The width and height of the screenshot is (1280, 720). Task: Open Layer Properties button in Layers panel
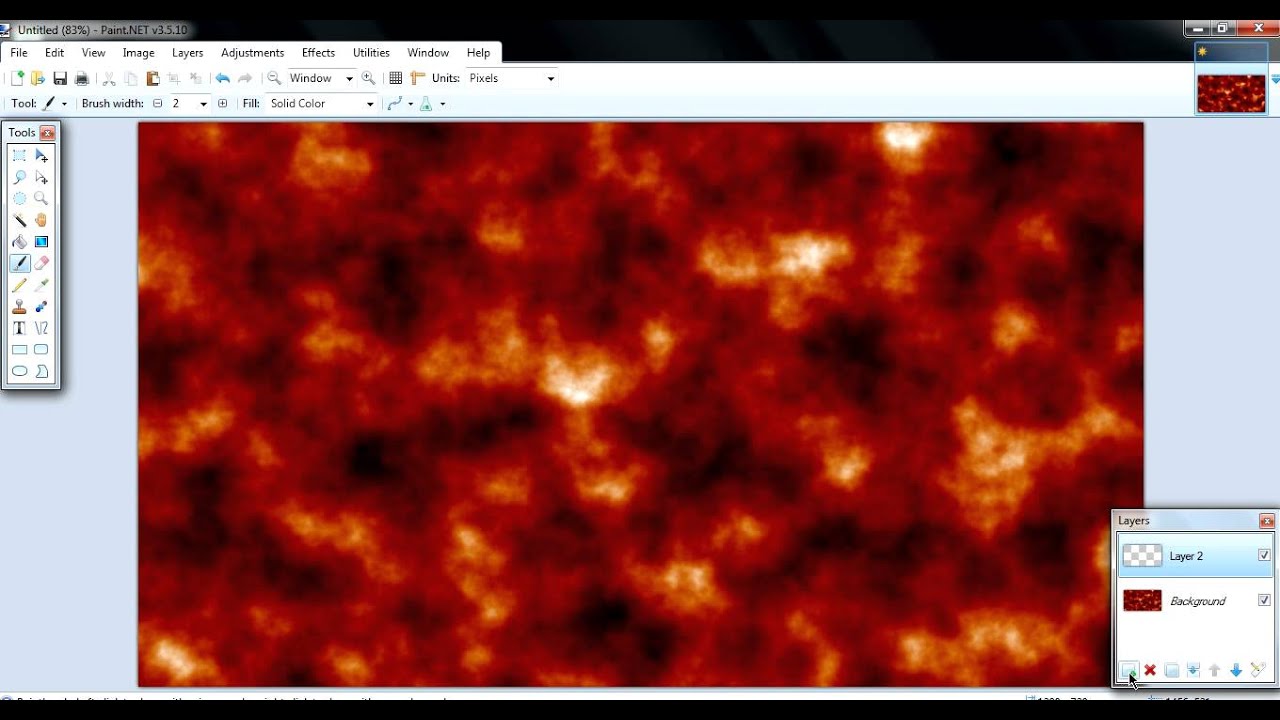1258,670
